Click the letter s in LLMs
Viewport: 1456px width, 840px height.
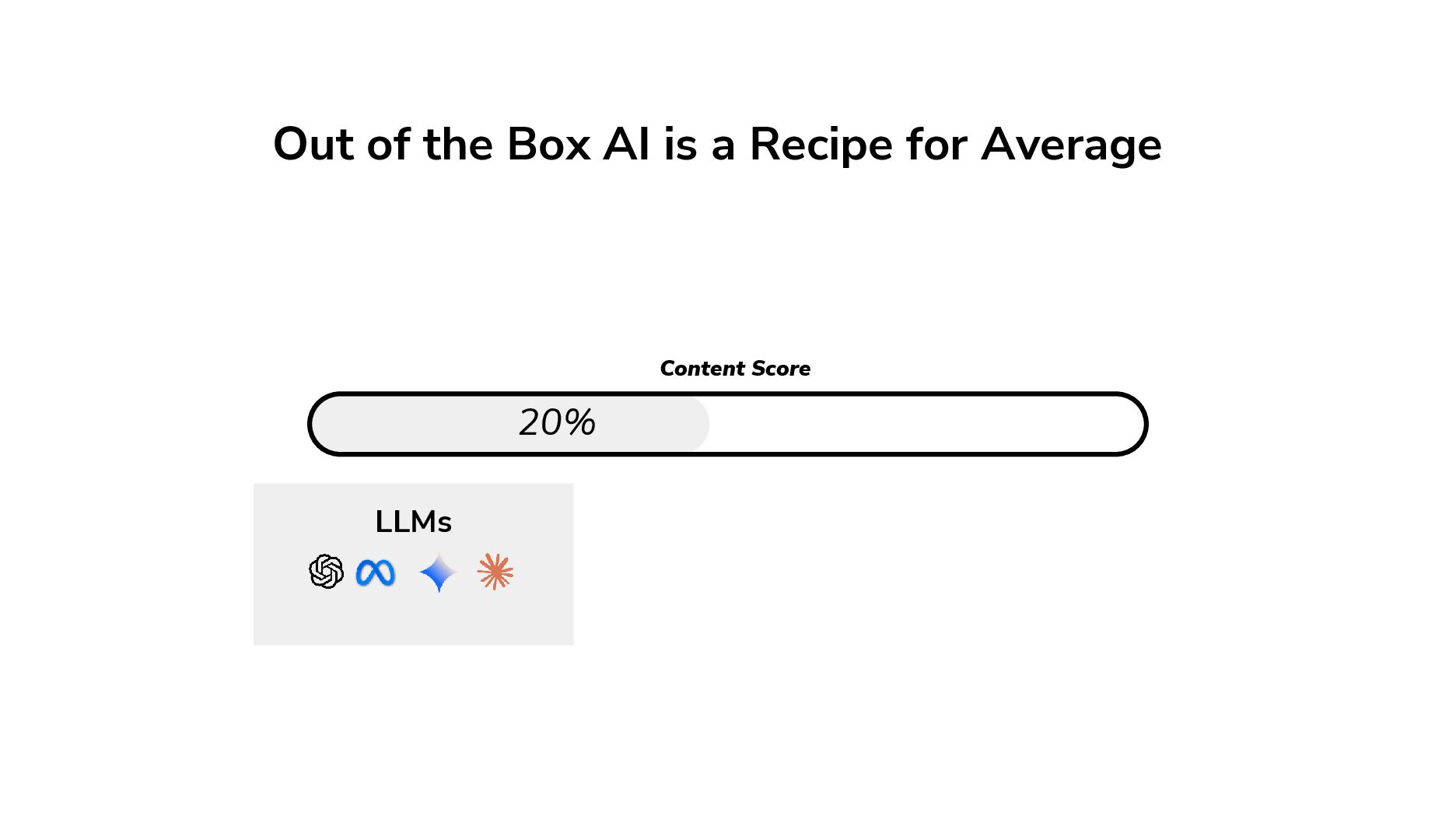pyautogui.click(x=445, y=525)
